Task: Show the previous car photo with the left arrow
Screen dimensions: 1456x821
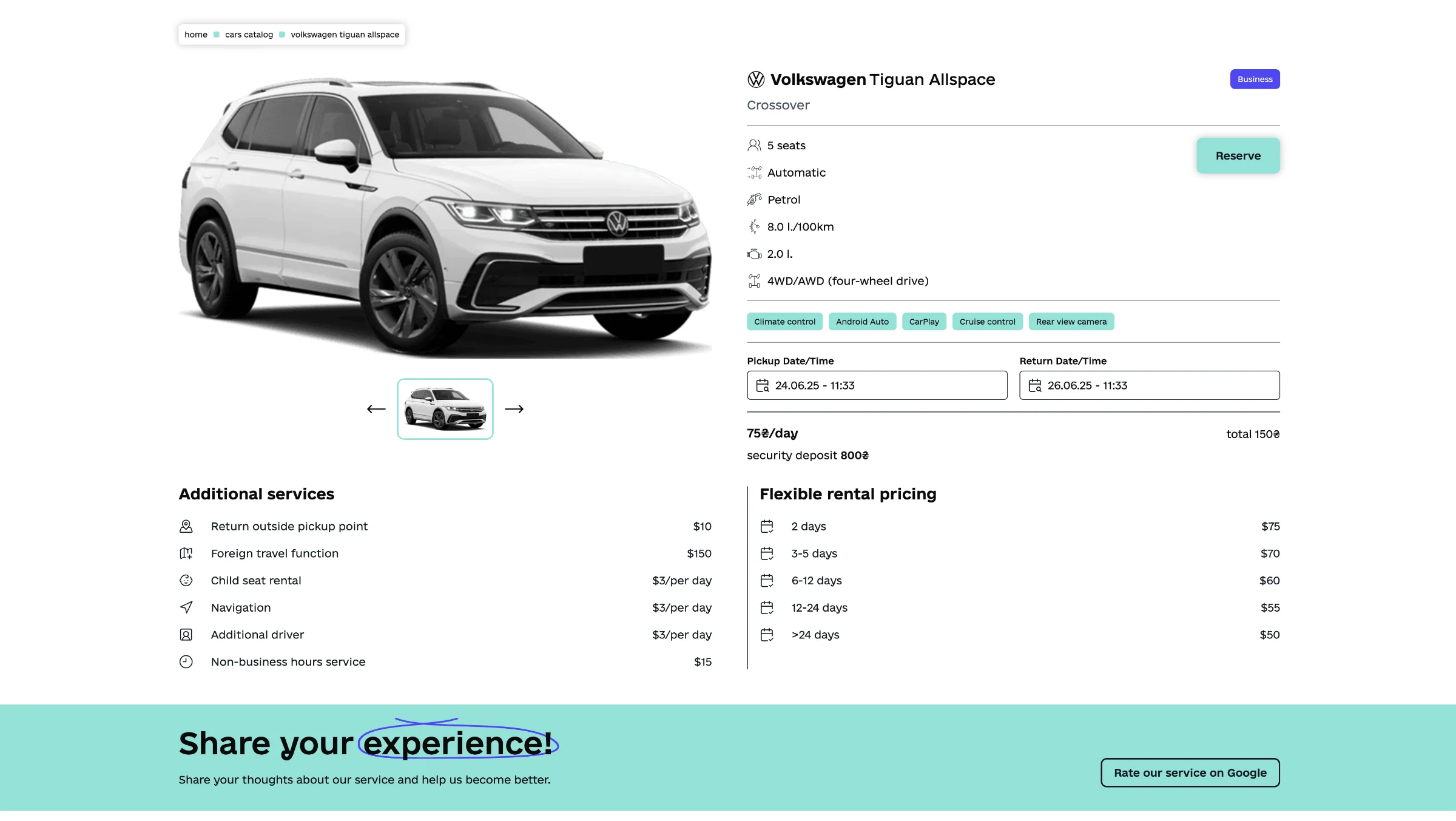Action: point(376,409)
